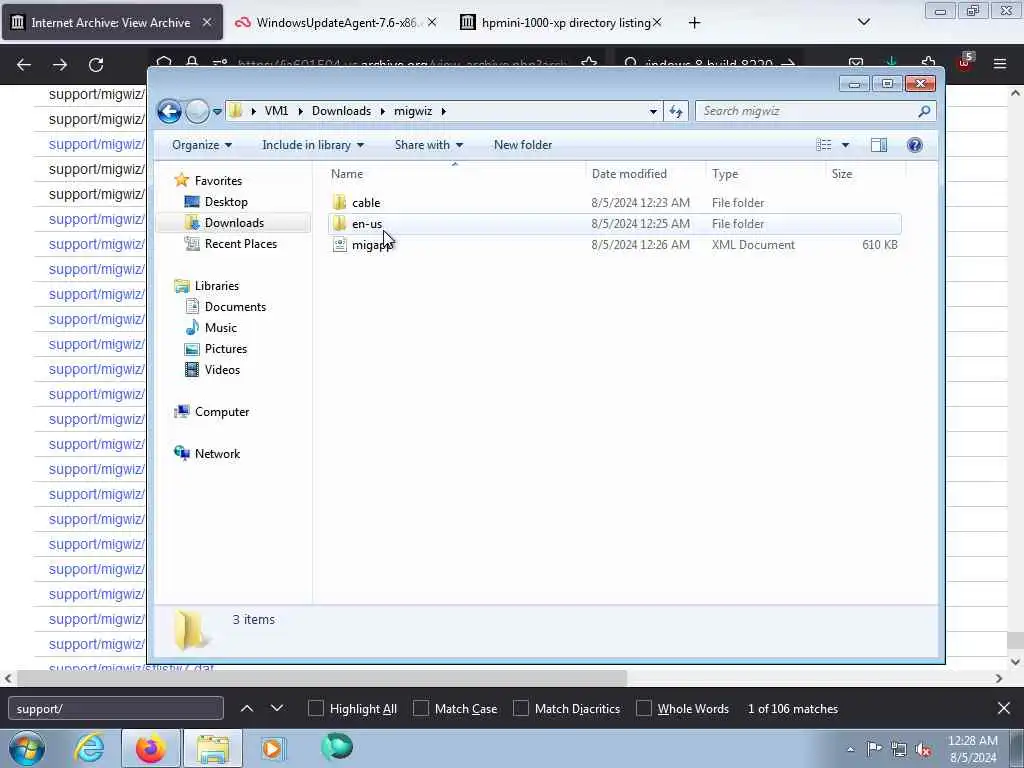Open the address bar history dropdown
This screenshot has width=1024, height=768.
coord(653,111)
